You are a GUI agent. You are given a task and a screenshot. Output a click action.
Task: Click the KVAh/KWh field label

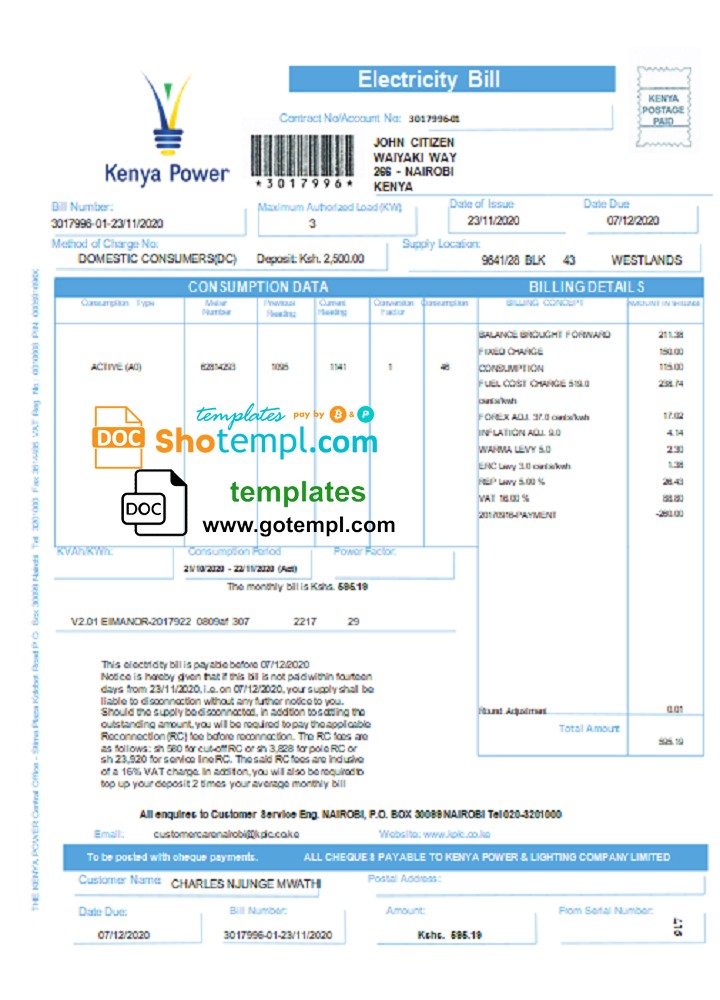click(x=85, y=551)
